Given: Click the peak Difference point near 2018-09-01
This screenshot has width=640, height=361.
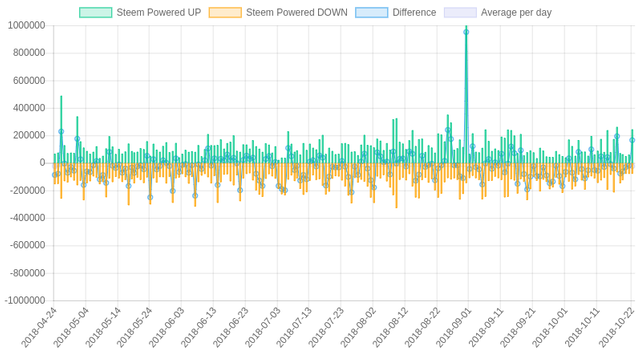Looking at the screenshot, I should click(466, 32).
